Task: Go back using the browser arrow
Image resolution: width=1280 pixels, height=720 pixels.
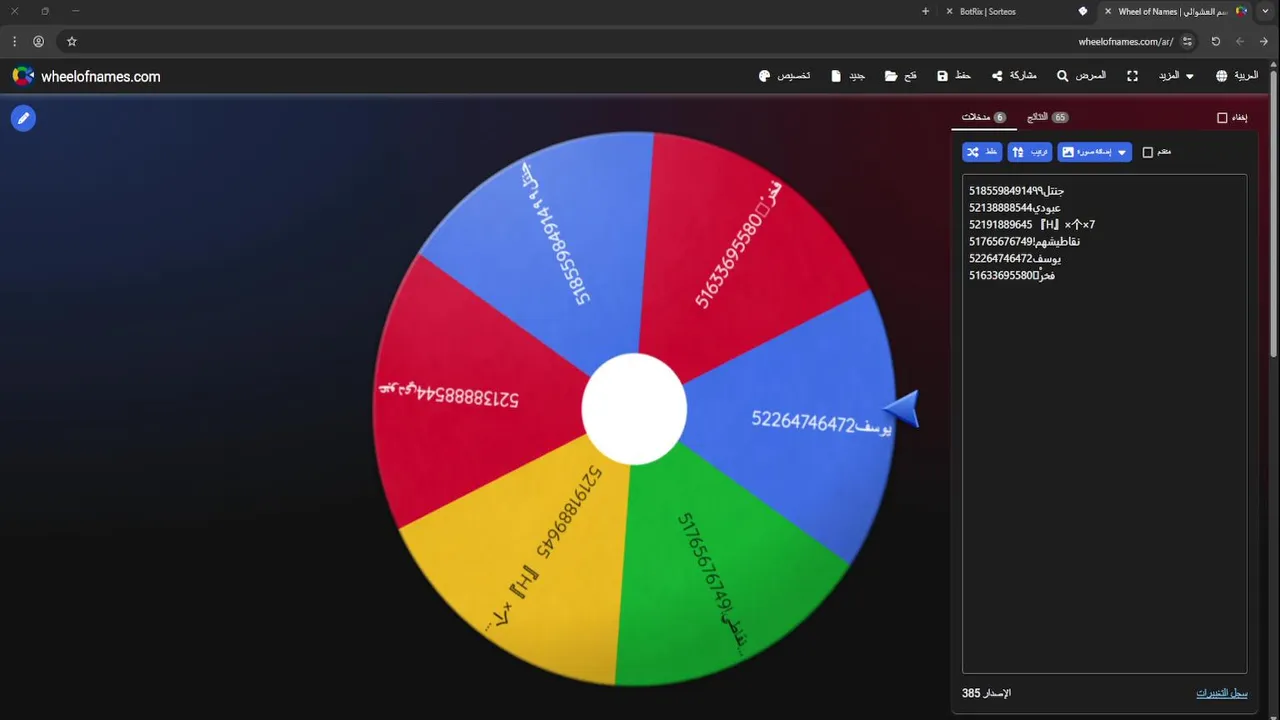Action: [1264, 41]
